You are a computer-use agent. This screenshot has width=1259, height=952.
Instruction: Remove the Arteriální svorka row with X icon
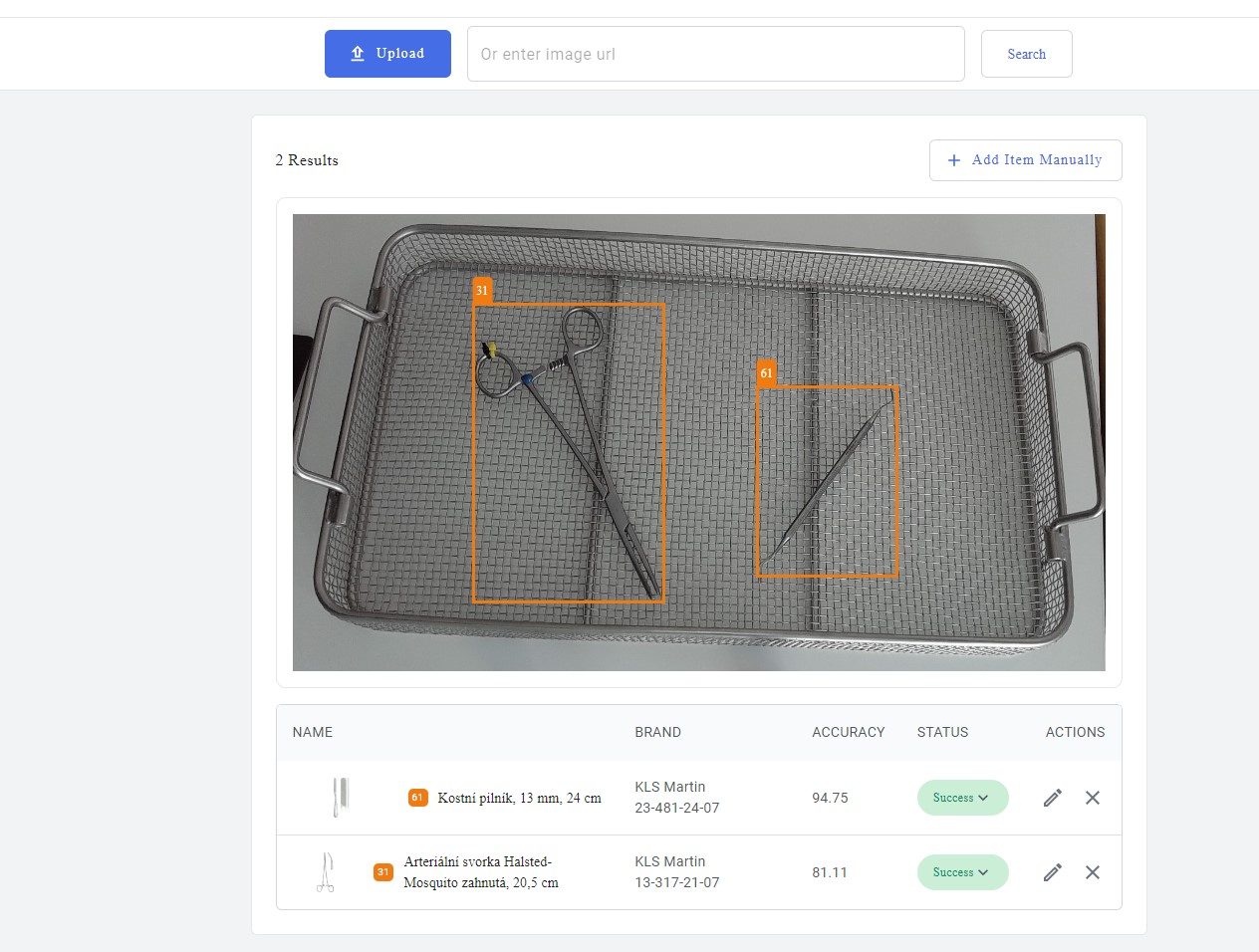(1092, 872)
